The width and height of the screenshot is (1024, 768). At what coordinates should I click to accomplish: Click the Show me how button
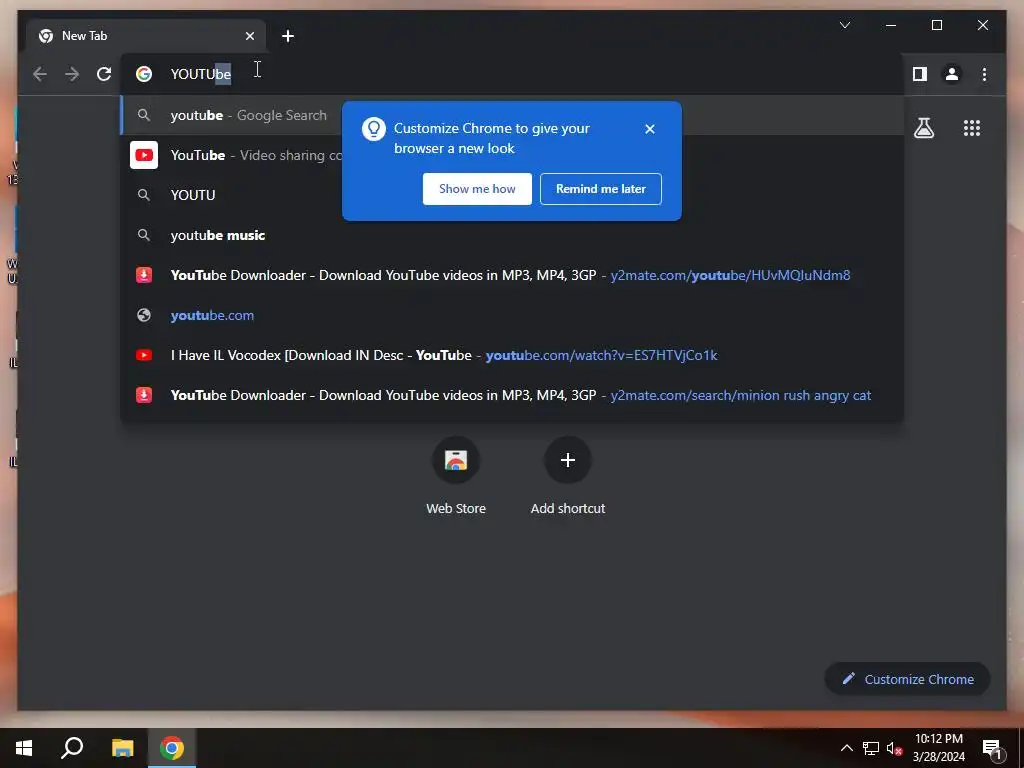click(x=477, y=189)
